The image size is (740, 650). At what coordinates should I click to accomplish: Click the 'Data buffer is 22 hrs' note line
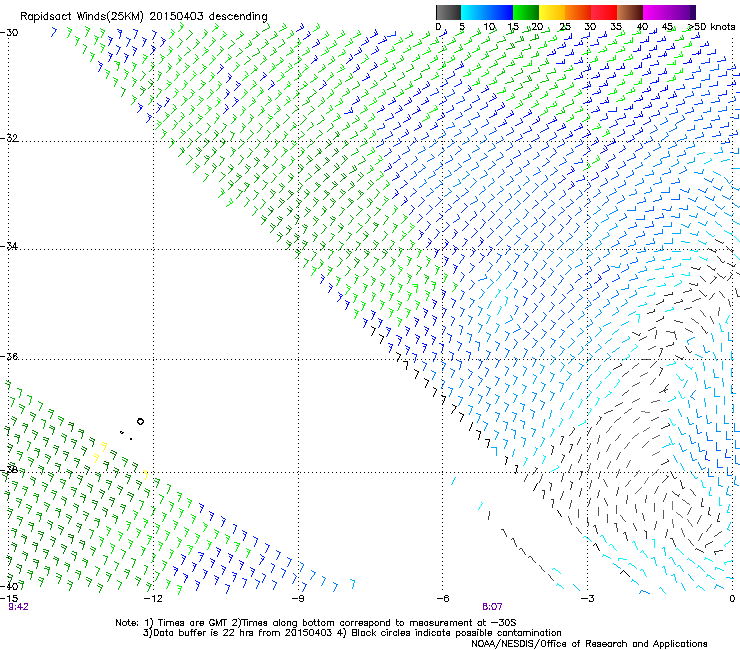pos(352,633)
